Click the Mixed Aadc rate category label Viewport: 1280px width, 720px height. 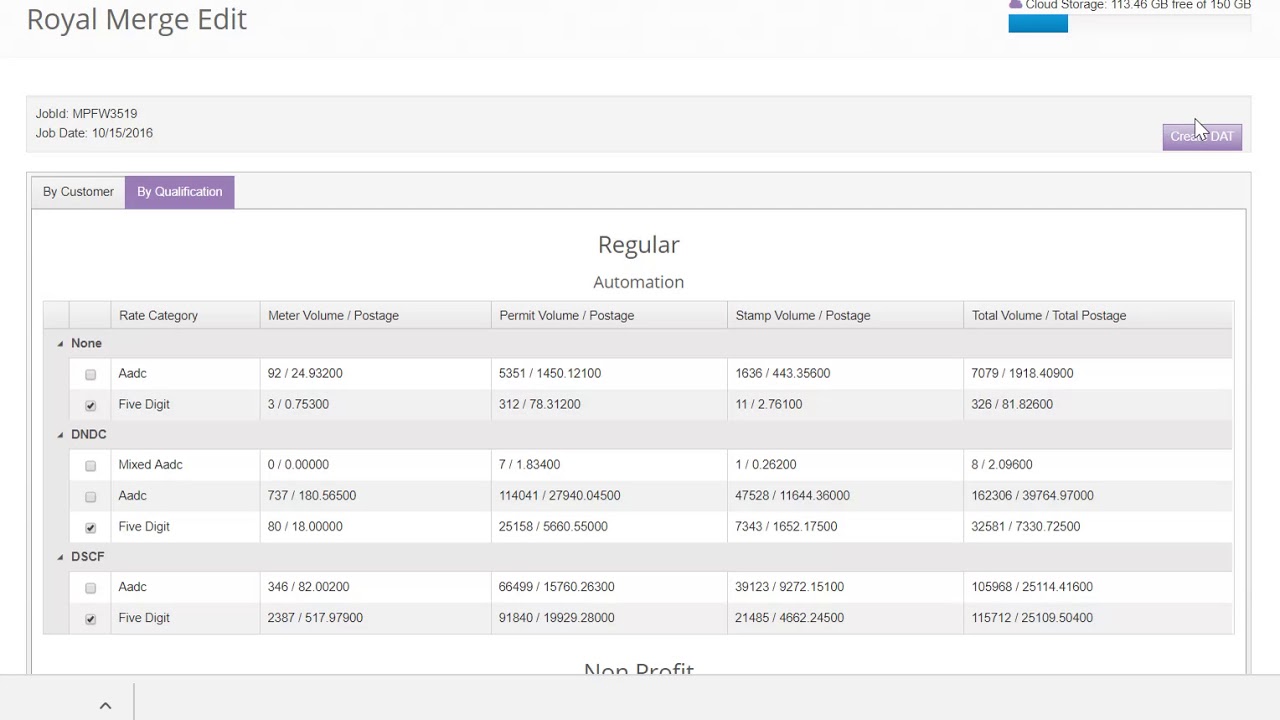(x=150, y=464)
